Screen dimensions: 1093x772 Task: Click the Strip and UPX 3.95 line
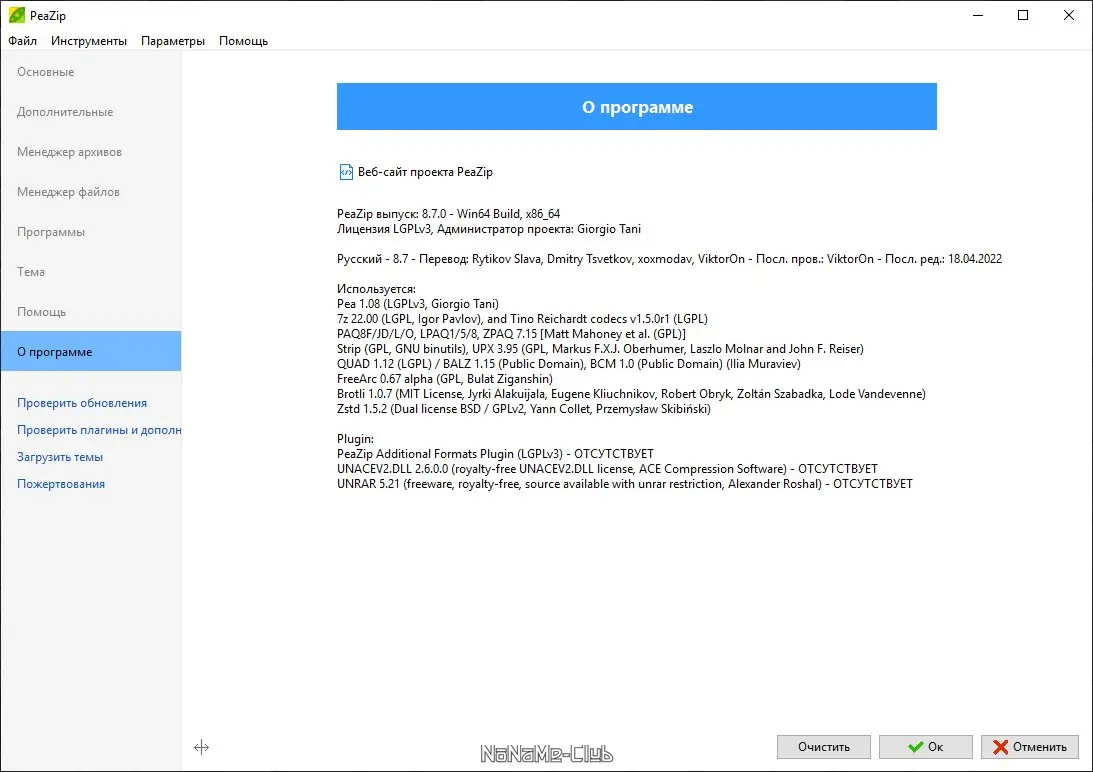[600, 349]
